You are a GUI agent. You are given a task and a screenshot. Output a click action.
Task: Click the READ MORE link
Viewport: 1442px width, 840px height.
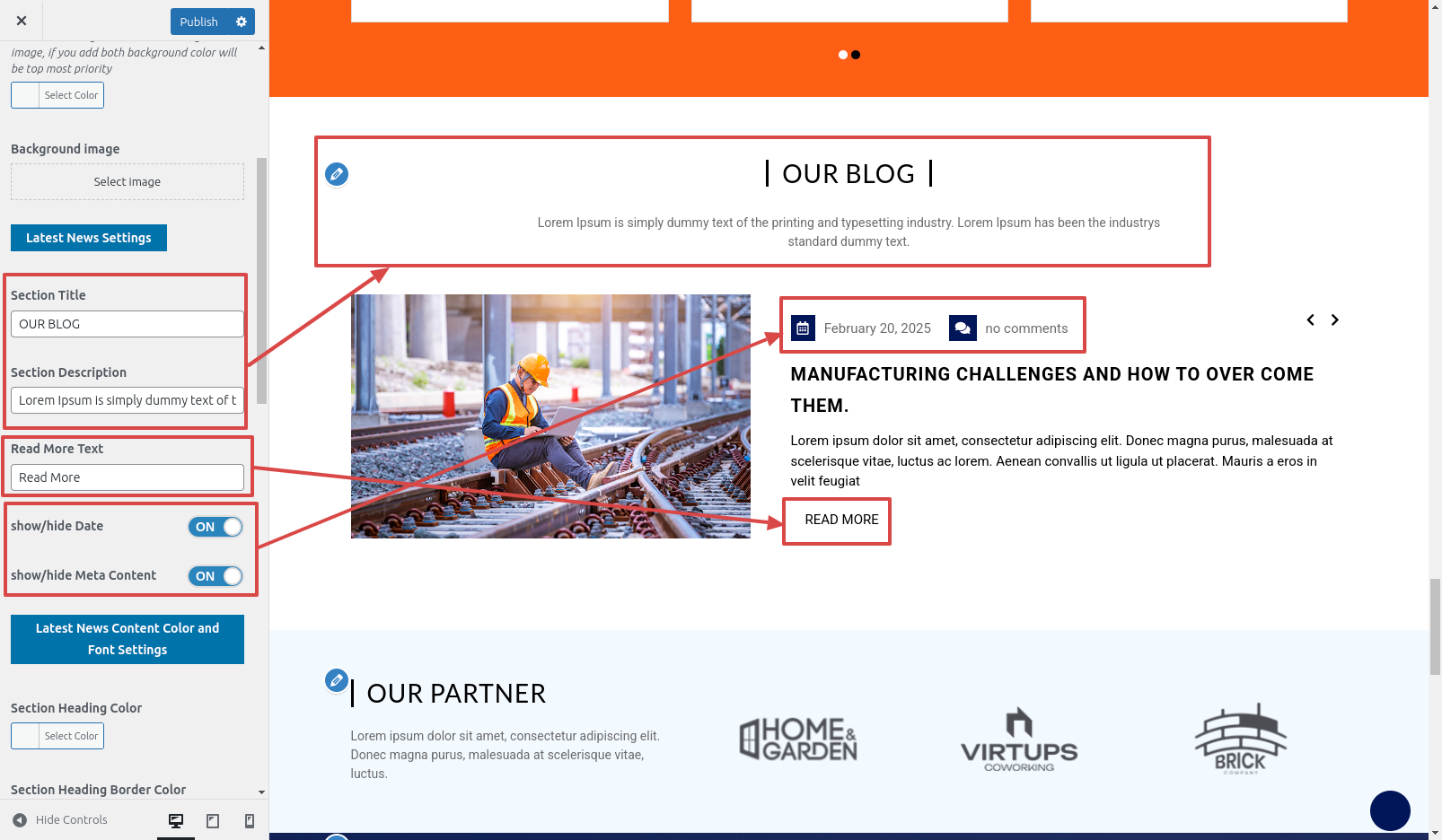coord(841,520)
